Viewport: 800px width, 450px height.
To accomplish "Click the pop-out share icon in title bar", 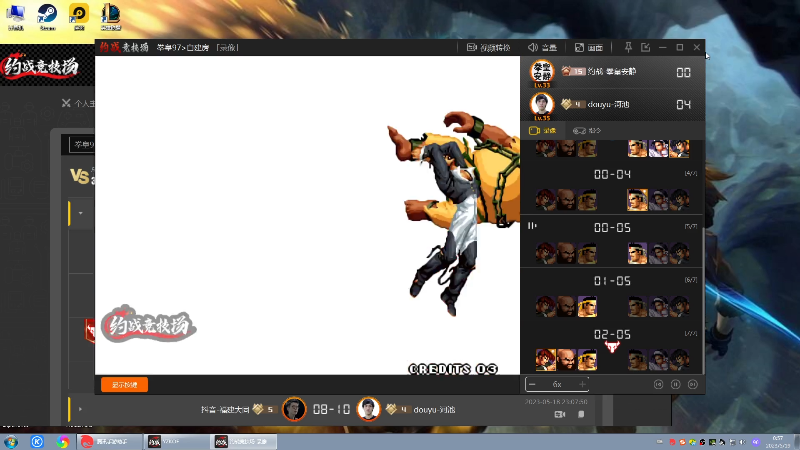I will point(645,47).
